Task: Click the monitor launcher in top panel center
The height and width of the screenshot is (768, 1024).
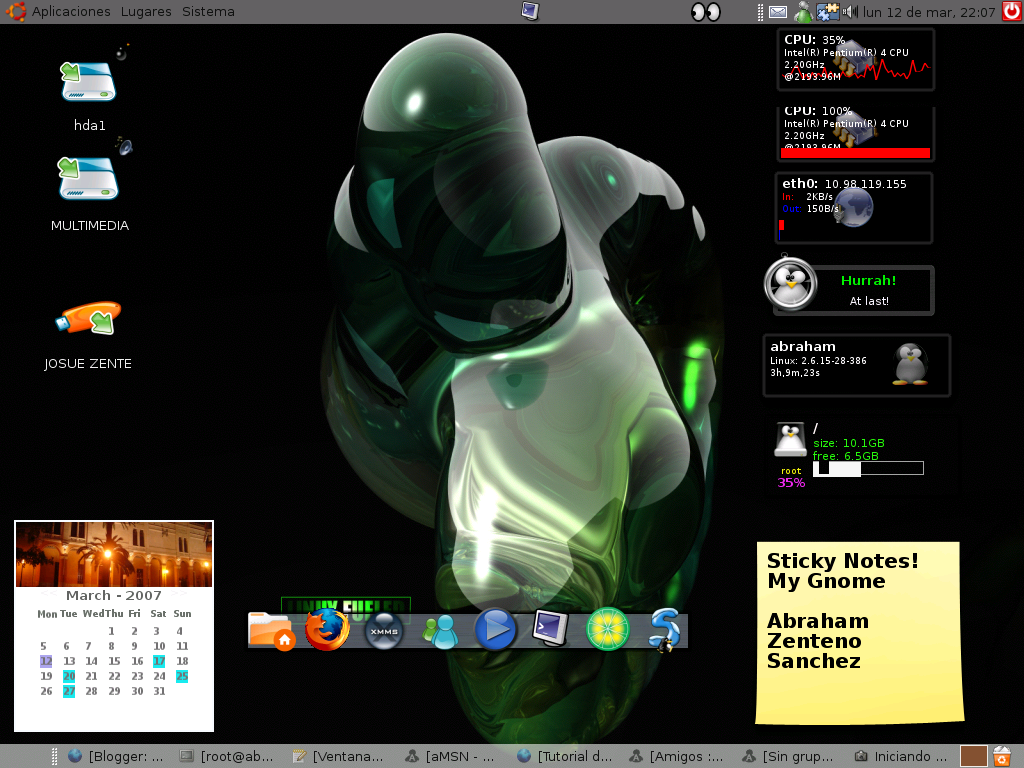Action: pyautogui.click(x=530, y=11)
